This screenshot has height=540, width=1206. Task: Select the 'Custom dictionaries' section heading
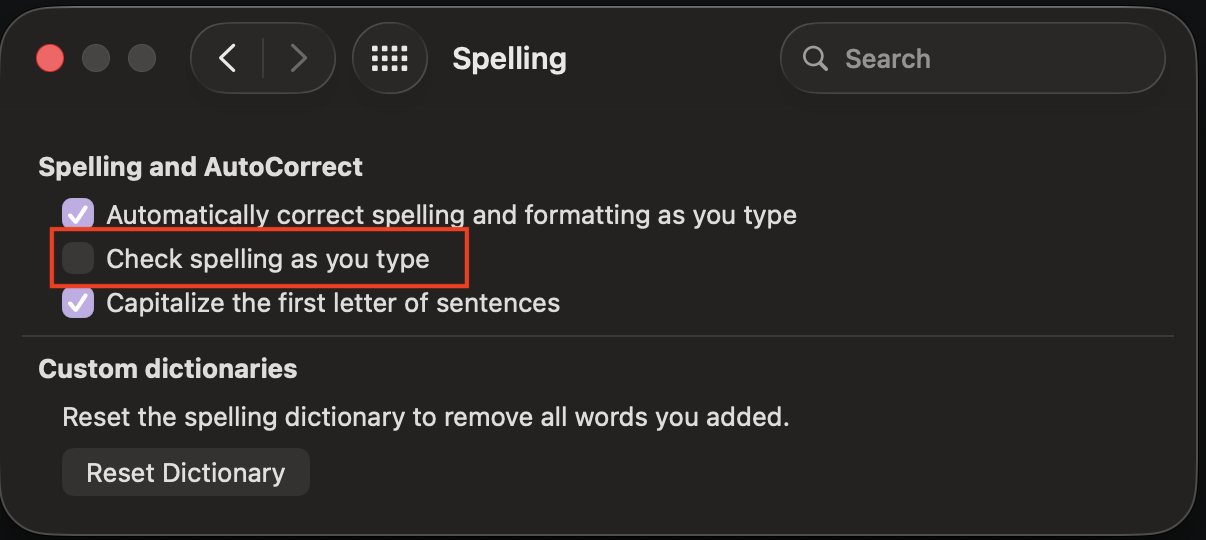[x=168, y=369]
